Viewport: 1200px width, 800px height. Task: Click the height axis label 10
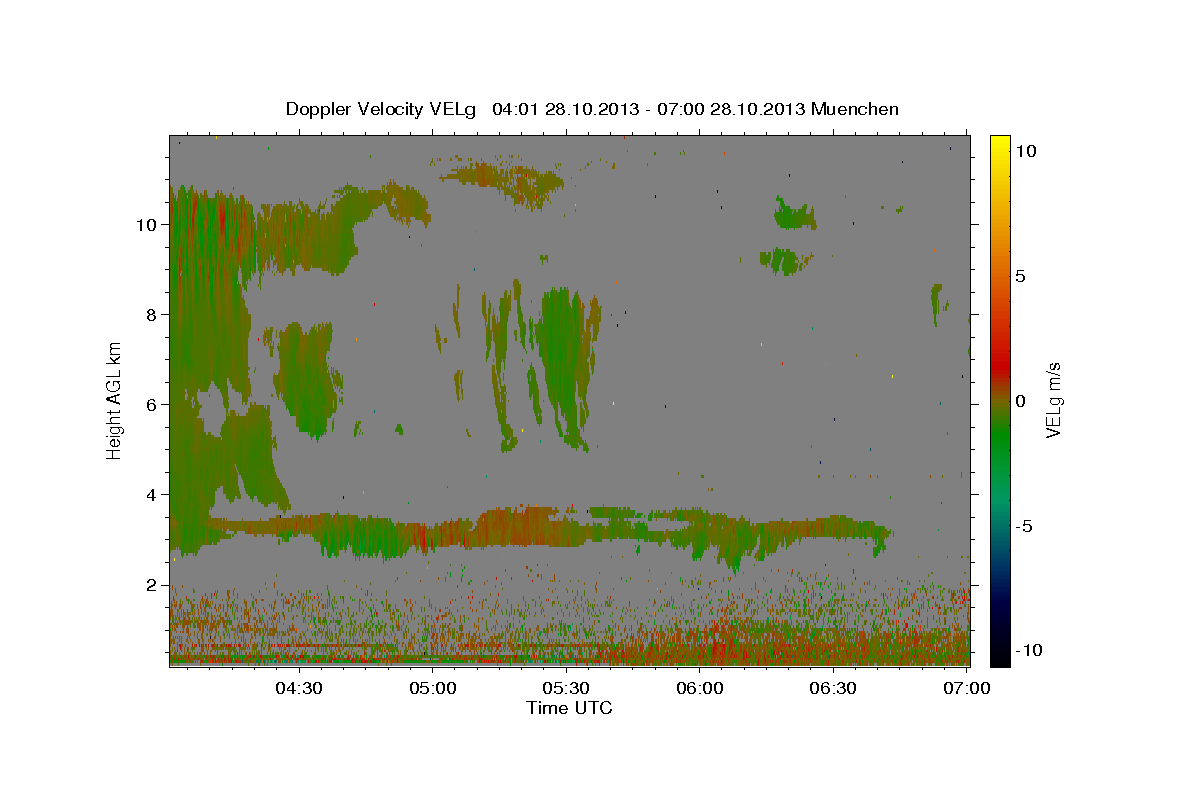pos(149,225)
